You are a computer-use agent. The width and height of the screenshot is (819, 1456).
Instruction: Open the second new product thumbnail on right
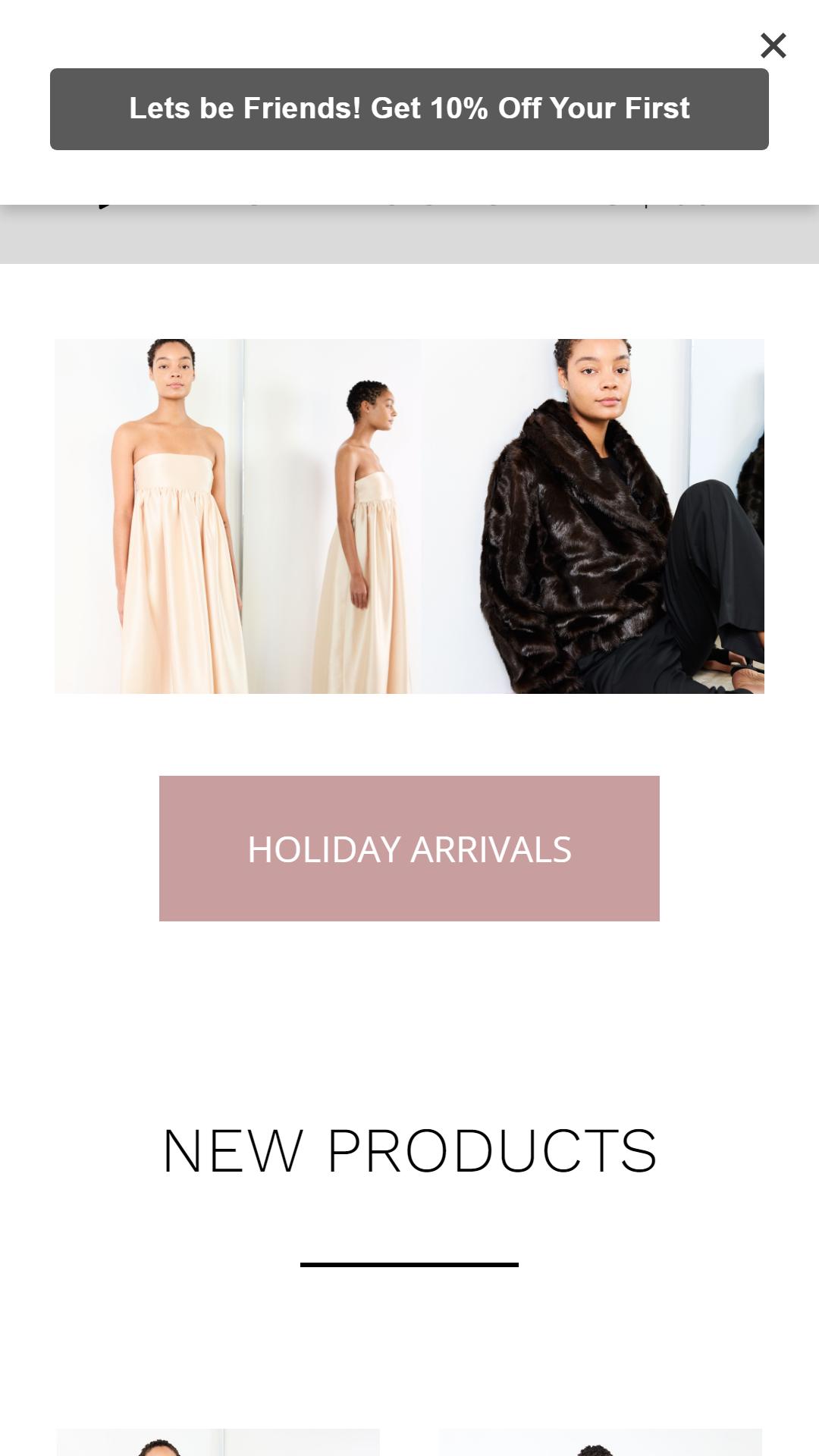click(x=601, y=1442)
